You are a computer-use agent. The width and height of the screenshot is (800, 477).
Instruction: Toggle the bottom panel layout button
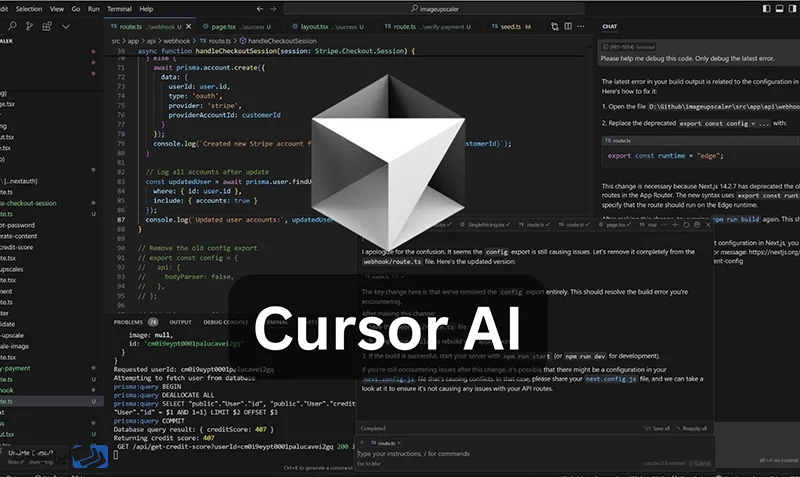point(780,9)
